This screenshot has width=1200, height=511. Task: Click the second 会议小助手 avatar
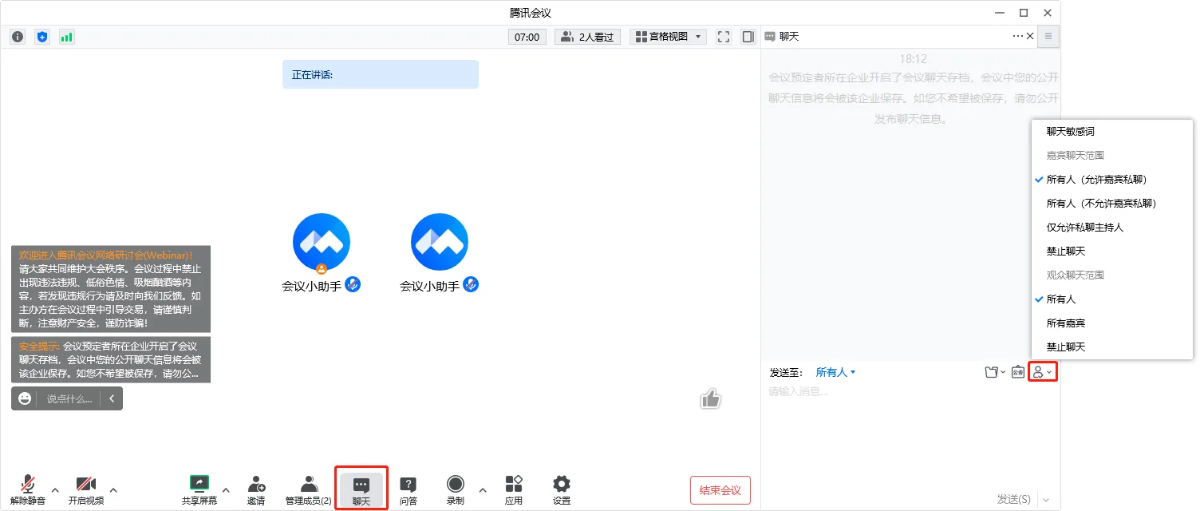[x=439, y=242]
